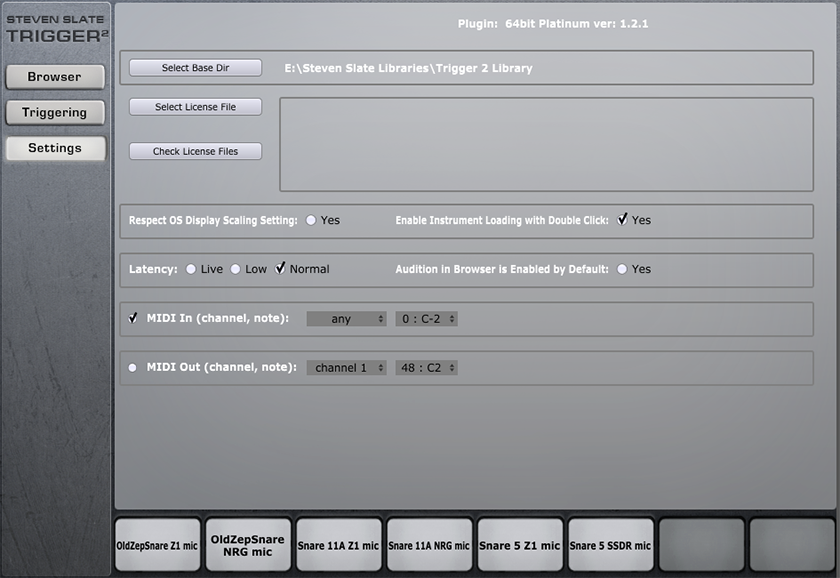The height and width of the screenshot is (578, 840).
Task: Click Check License Files button
Action: [195, 151]
